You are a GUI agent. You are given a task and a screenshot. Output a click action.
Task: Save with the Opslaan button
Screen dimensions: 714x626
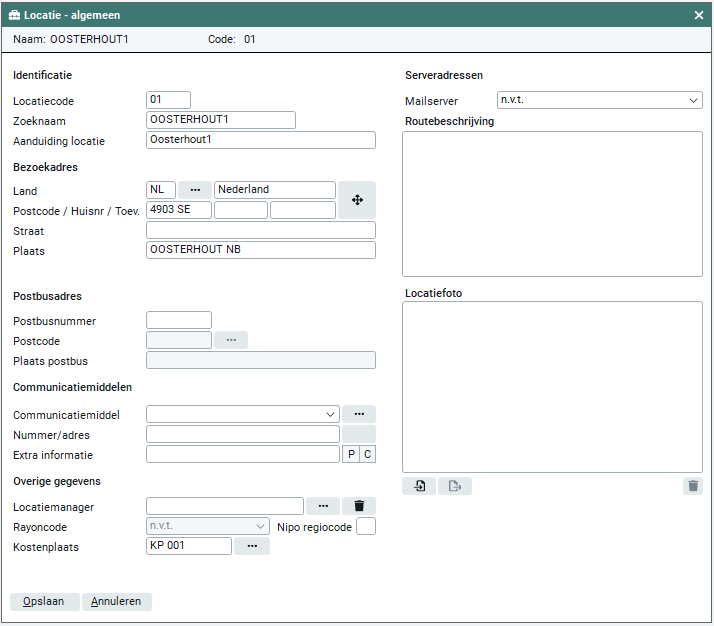[44, 601]
